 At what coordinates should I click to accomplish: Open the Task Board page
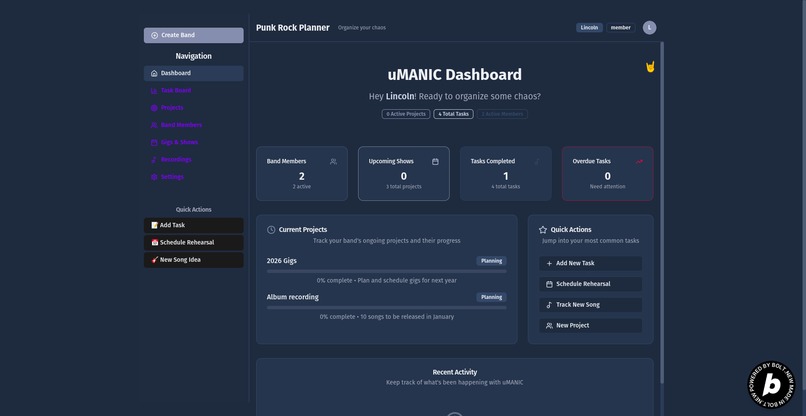(194, 91)
